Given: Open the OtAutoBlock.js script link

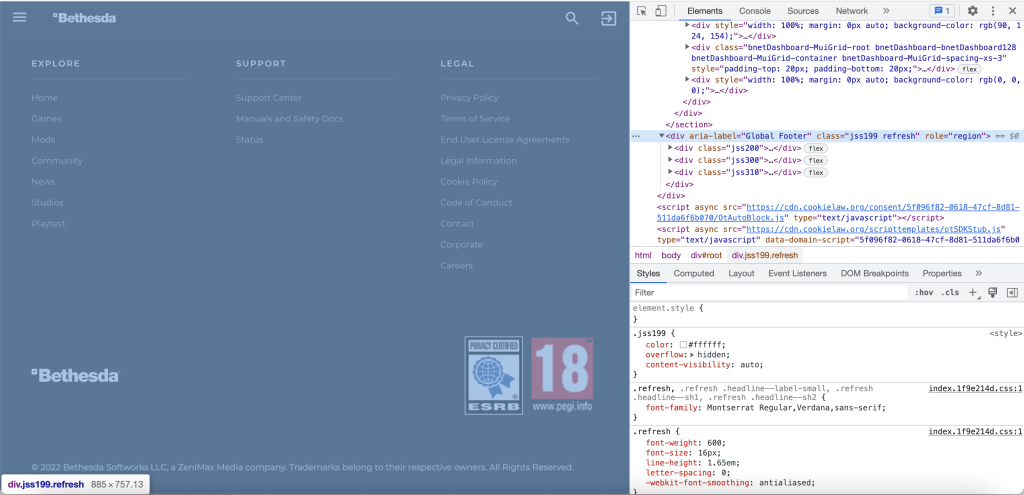Looking at the screenshot, I should [x=838, y=212].
